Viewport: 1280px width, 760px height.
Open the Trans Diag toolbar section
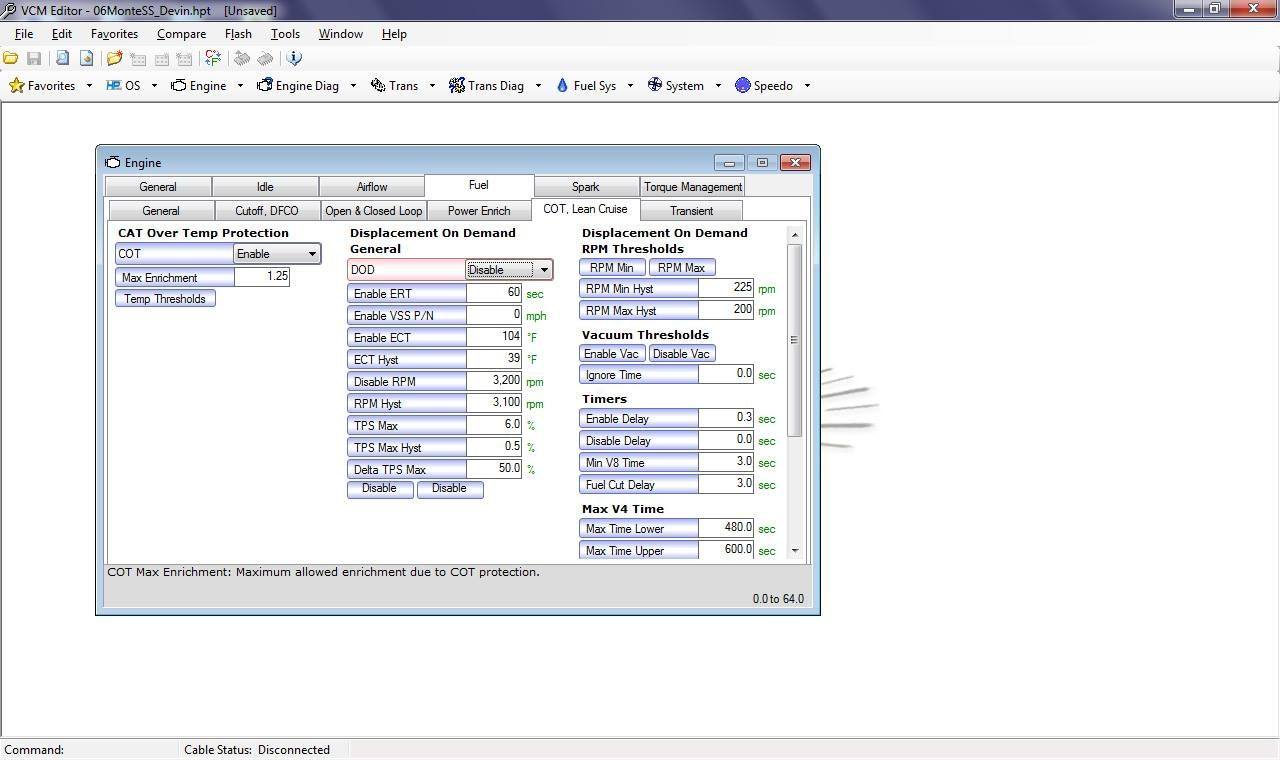pos(487,86)
